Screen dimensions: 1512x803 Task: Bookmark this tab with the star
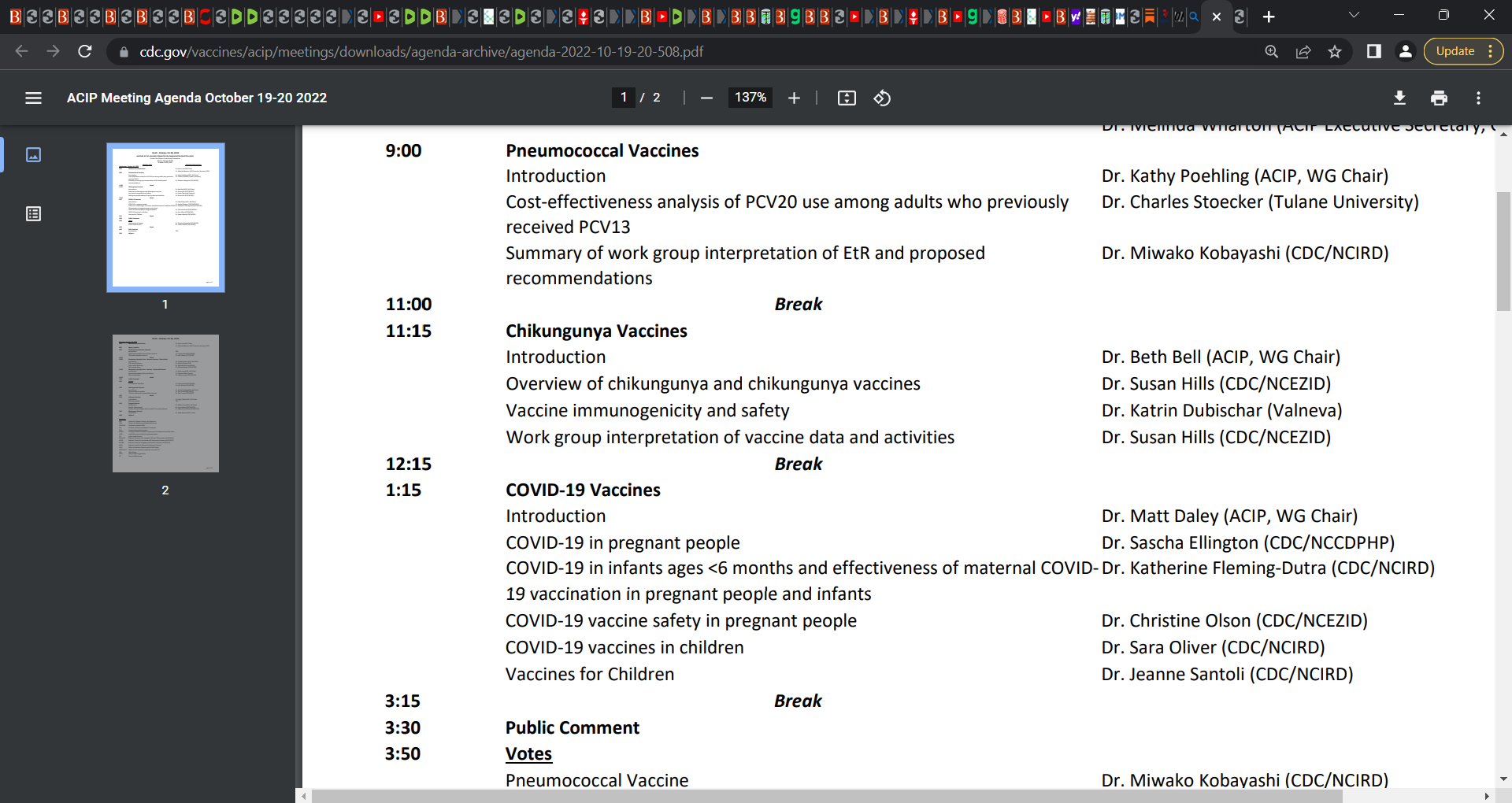click(x=1335, y=51)
